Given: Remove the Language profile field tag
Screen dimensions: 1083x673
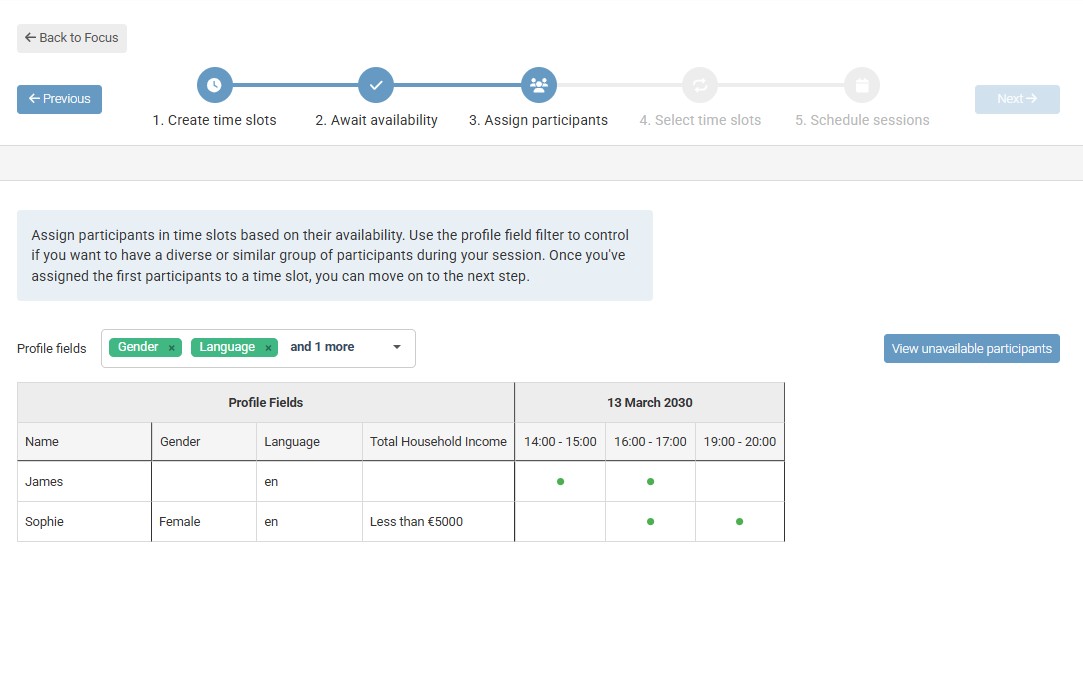Looking at the screenshot, I should tap(268, 348).
